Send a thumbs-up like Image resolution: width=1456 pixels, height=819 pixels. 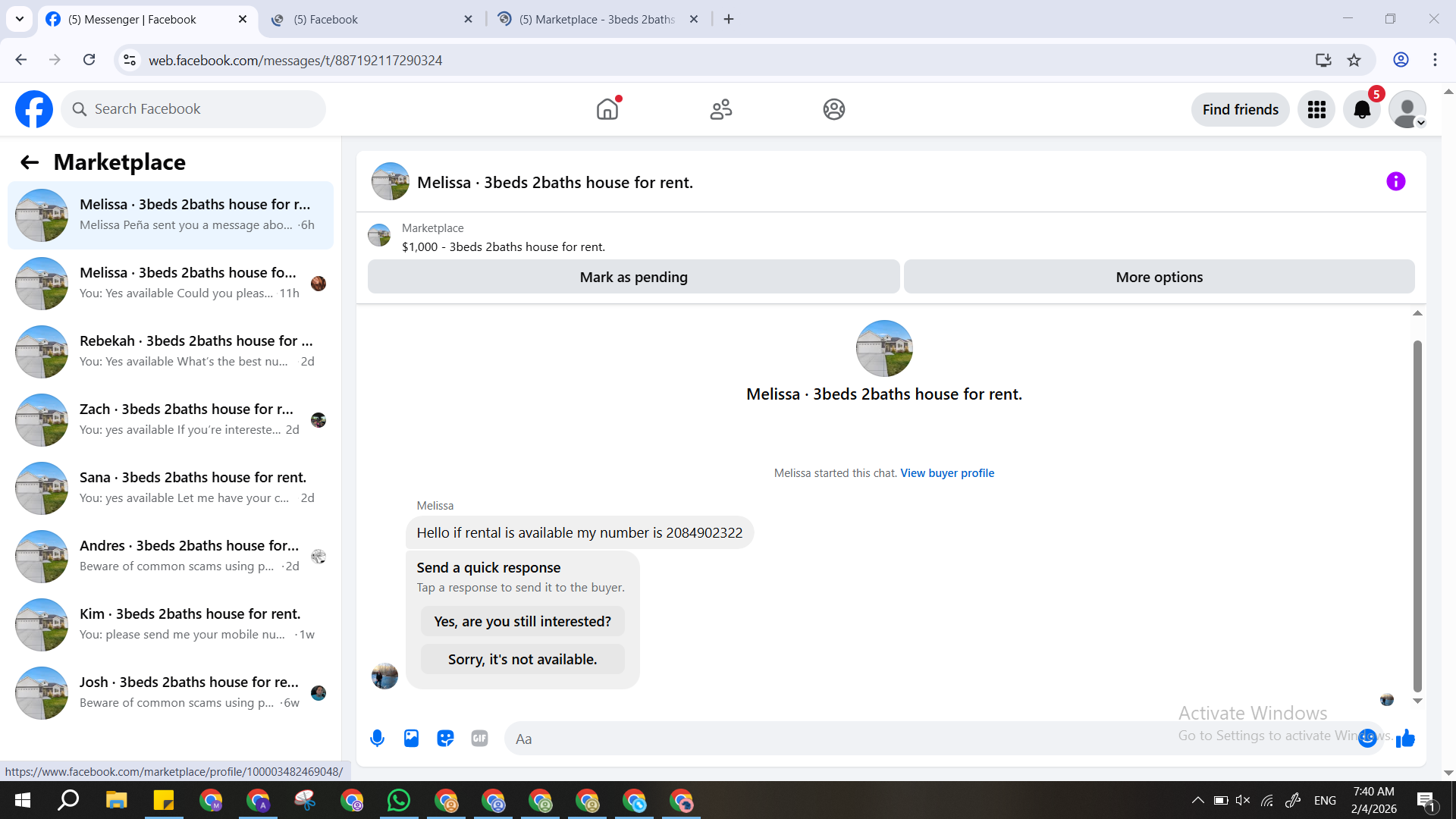pos(1405,739)
